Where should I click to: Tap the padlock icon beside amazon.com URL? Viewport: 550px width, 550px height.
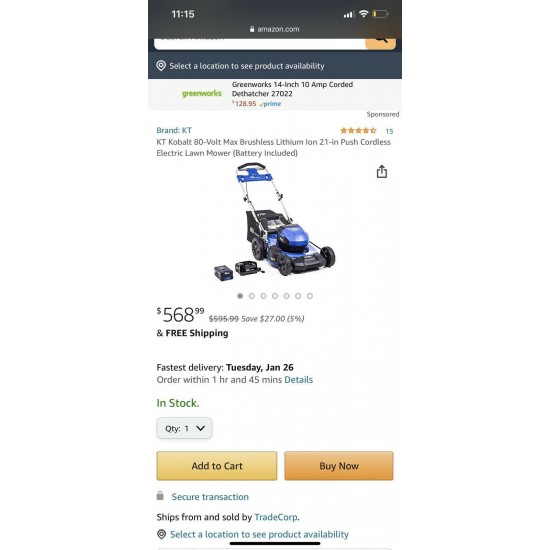[x=252, y=29]
